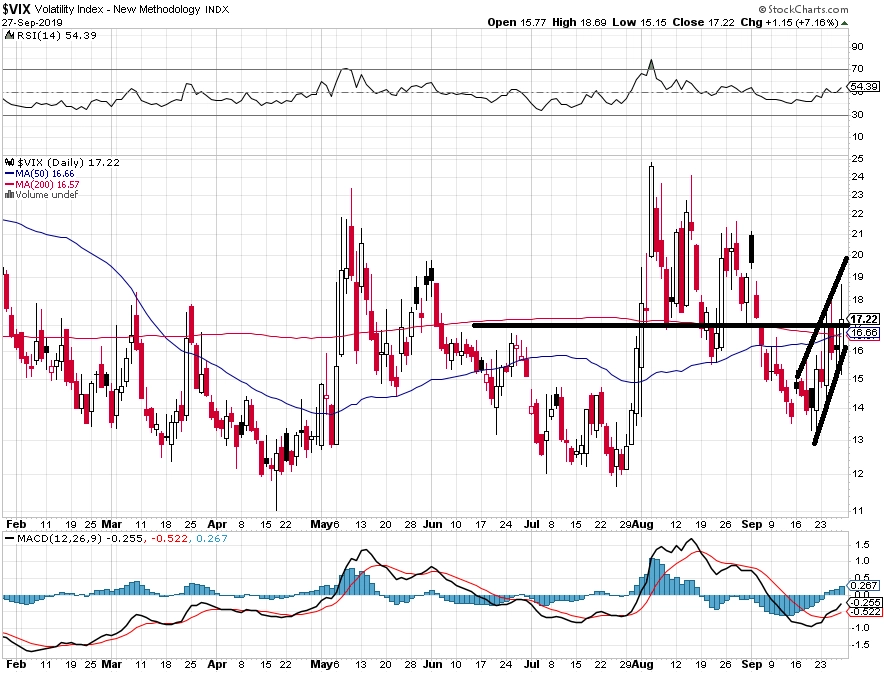The image size is (884, 673).
Task: Click the red MA(200) legend line
Action: click(x=10, y=184)
